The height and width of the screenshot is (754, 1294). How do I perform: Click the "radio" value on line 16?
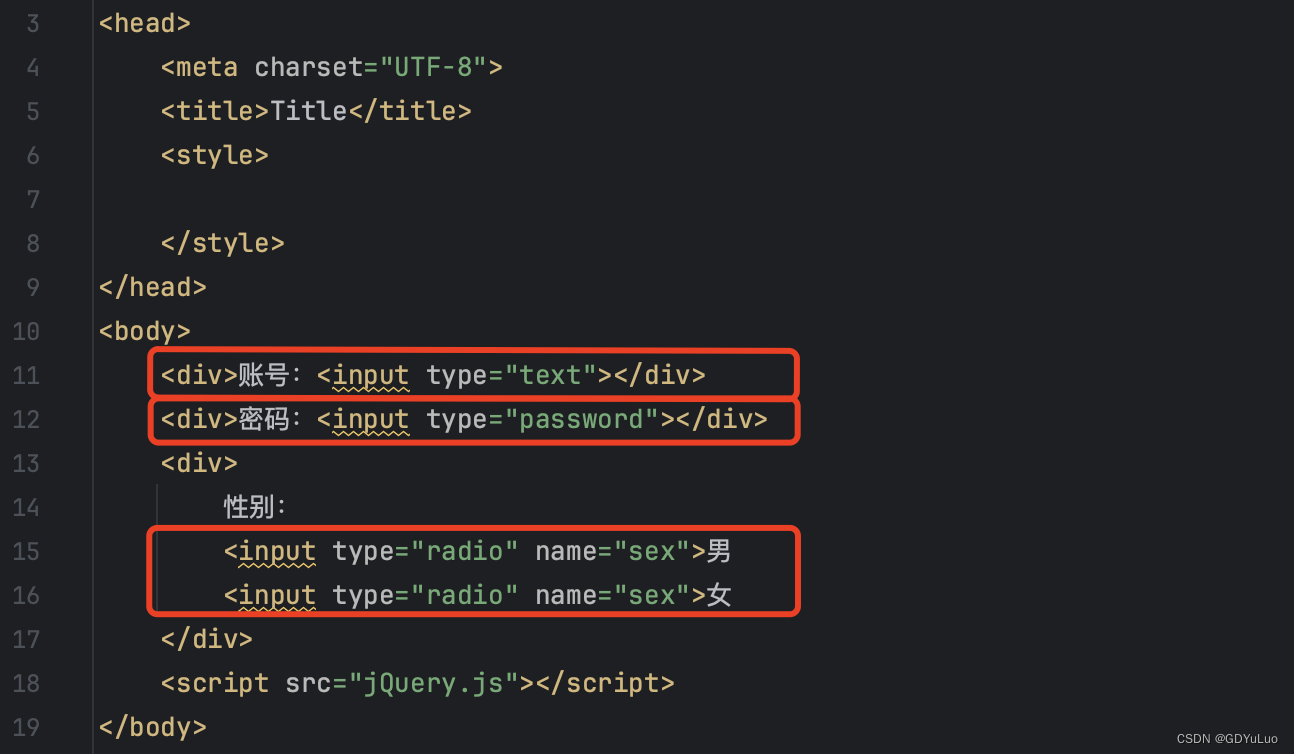pyautogui.click(x=464, y=595)
